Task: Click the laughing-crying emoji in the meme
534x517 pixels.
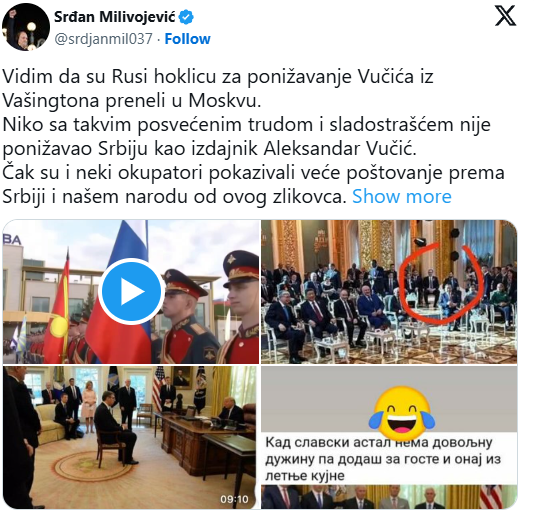Action: 402,413
